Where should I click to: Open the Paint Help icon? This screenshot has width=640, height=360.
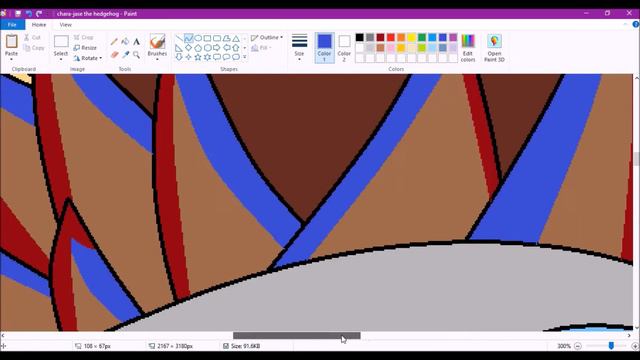click(636, 24)
